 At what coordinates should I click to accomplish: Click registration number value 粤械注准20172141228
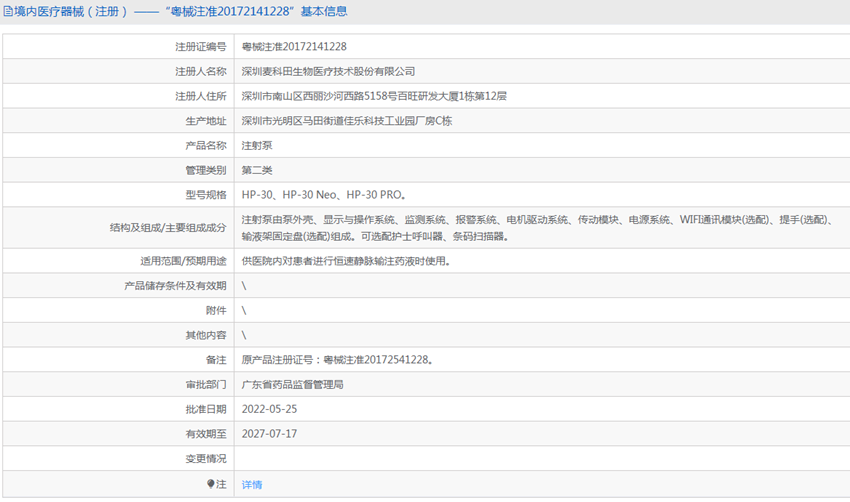[294, 46]
